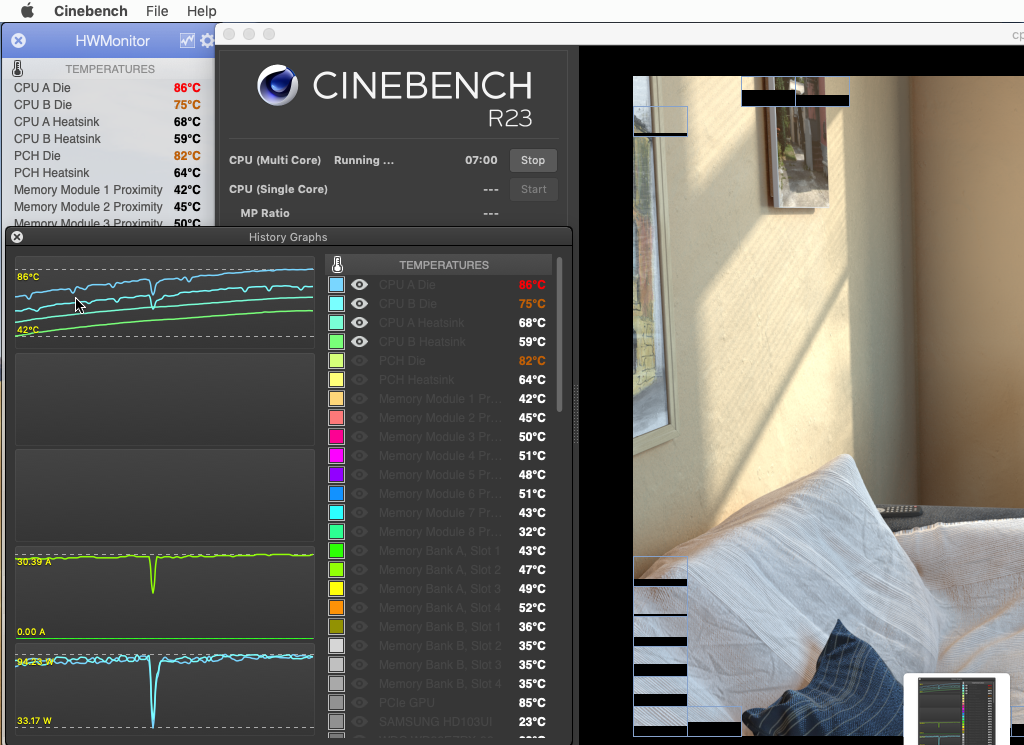This screenshot has width=1024, height=745.
Task: Select PCIe GPU 85°C row
Action: (x=439, y=703)
